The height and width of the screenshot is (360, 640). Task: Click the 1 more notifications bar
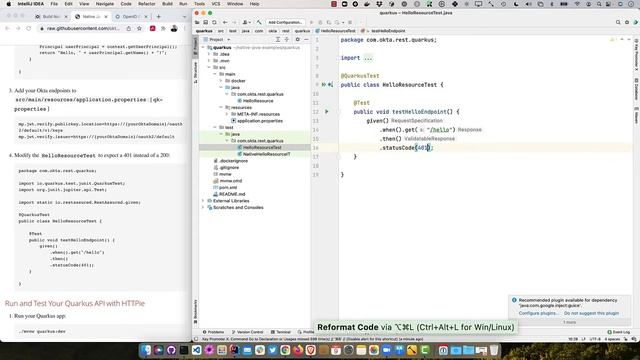click(x=569, y=322)
